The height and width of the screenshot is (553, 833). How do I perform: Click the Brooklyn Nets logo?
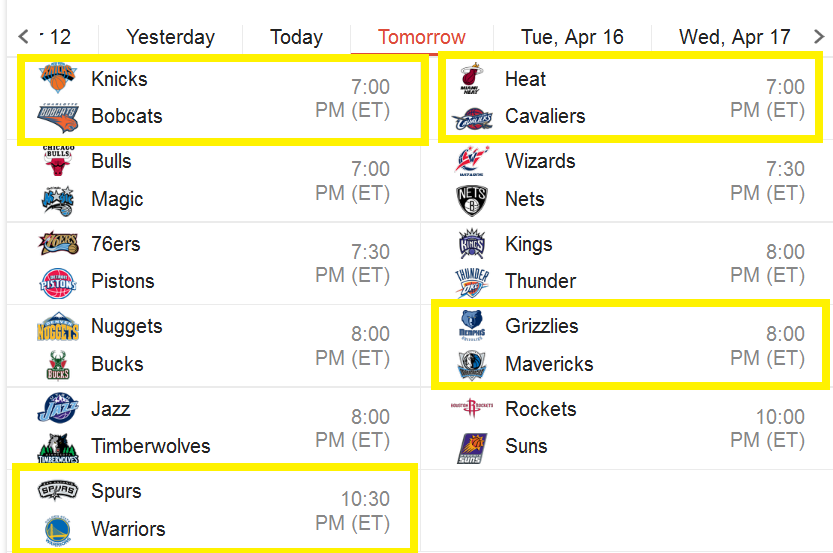point(472,200)
